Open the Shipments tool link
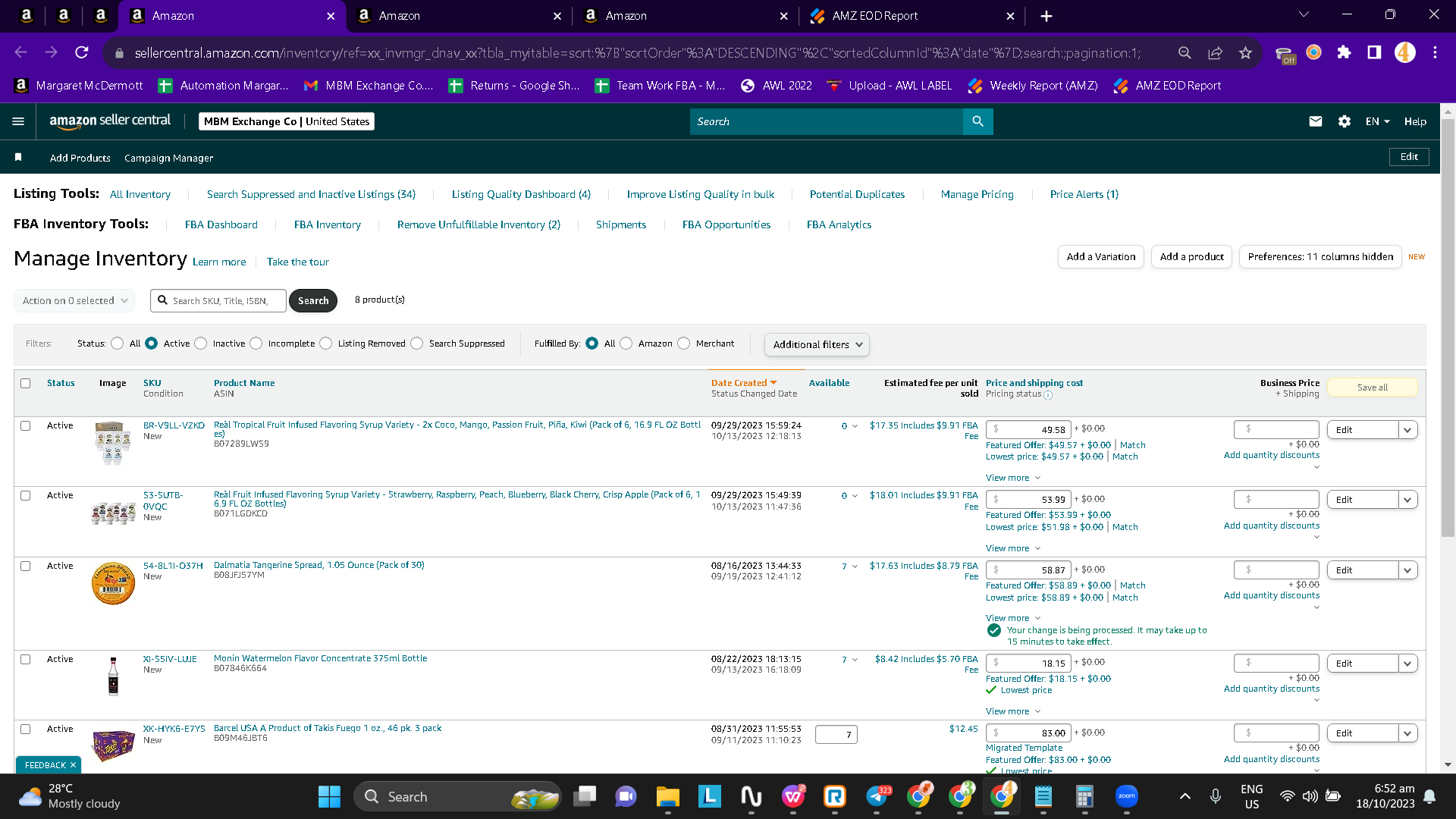 [x=621, y=225]
